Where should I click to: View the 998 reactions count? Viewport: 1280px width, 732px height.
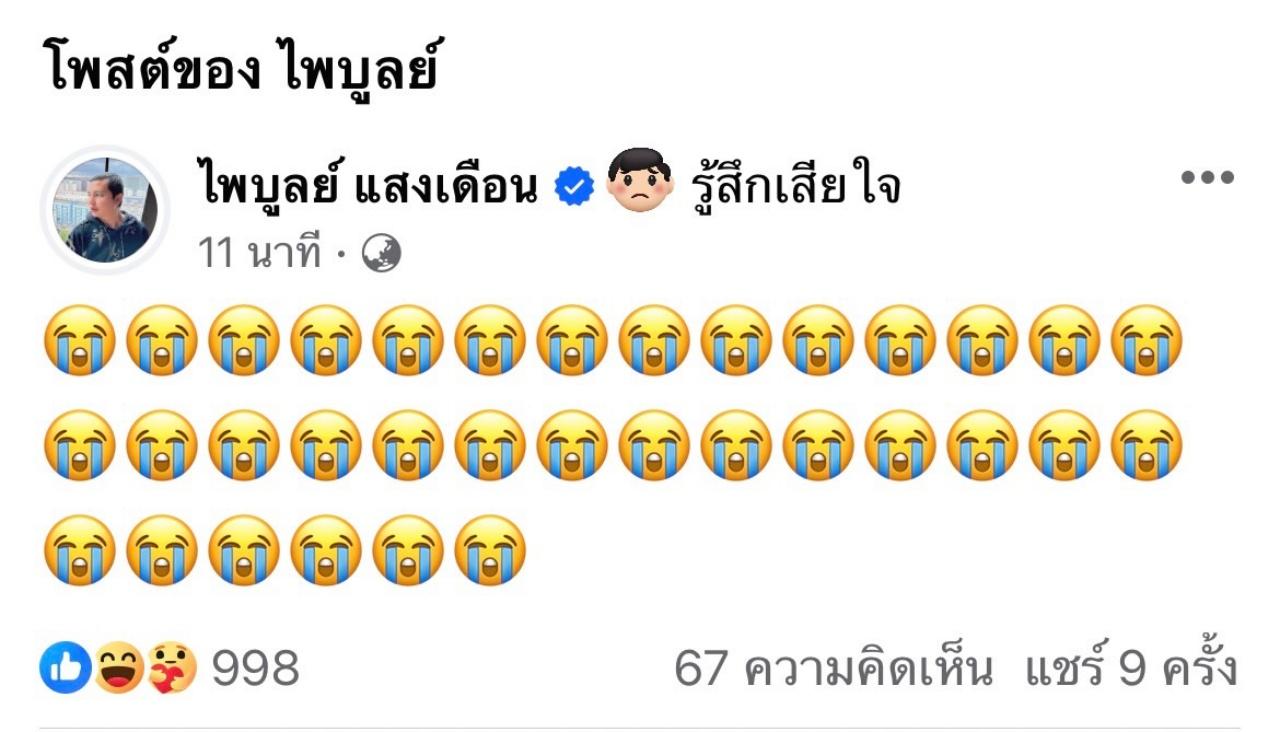[x=256, y=668]
